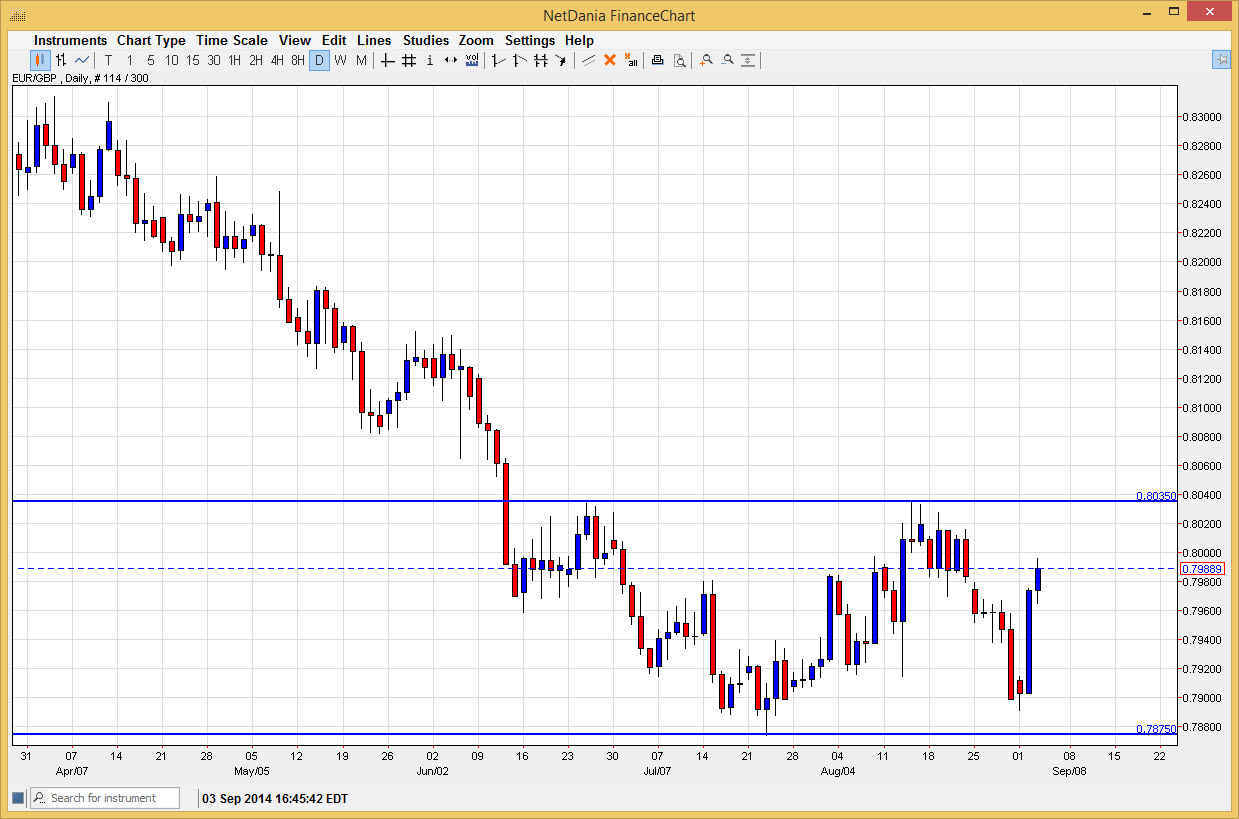This screenshot has height=819, width=1239.
Task: Pin the chart with the pin icon
Action: point(1221,59)
